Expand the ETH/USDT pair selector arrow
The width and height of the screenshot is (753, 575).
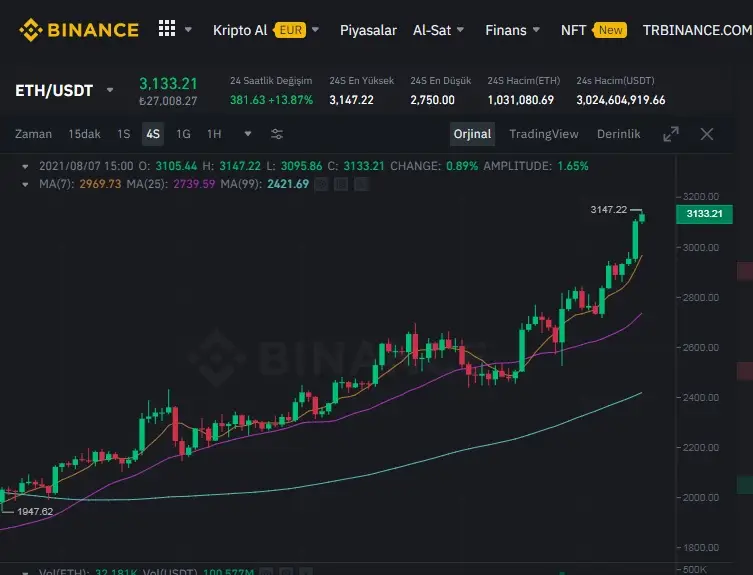[110, 90]
